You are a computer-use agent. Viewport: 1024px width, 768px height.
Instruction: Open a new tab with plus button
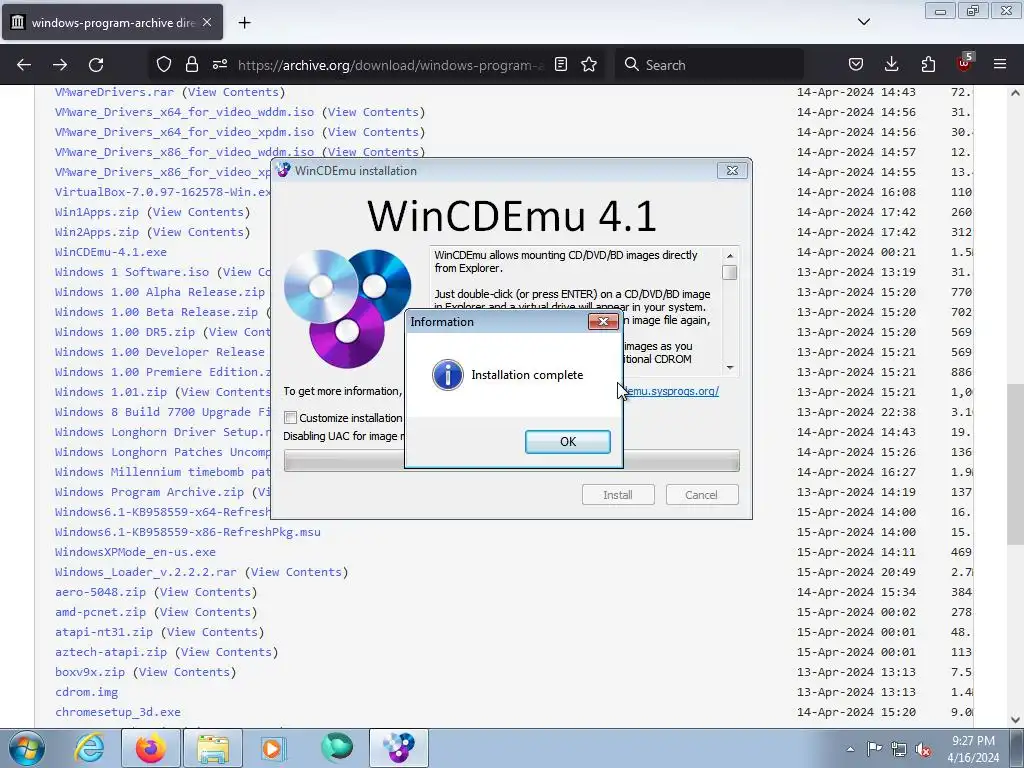pyautogui.click(x=244, y=23)
